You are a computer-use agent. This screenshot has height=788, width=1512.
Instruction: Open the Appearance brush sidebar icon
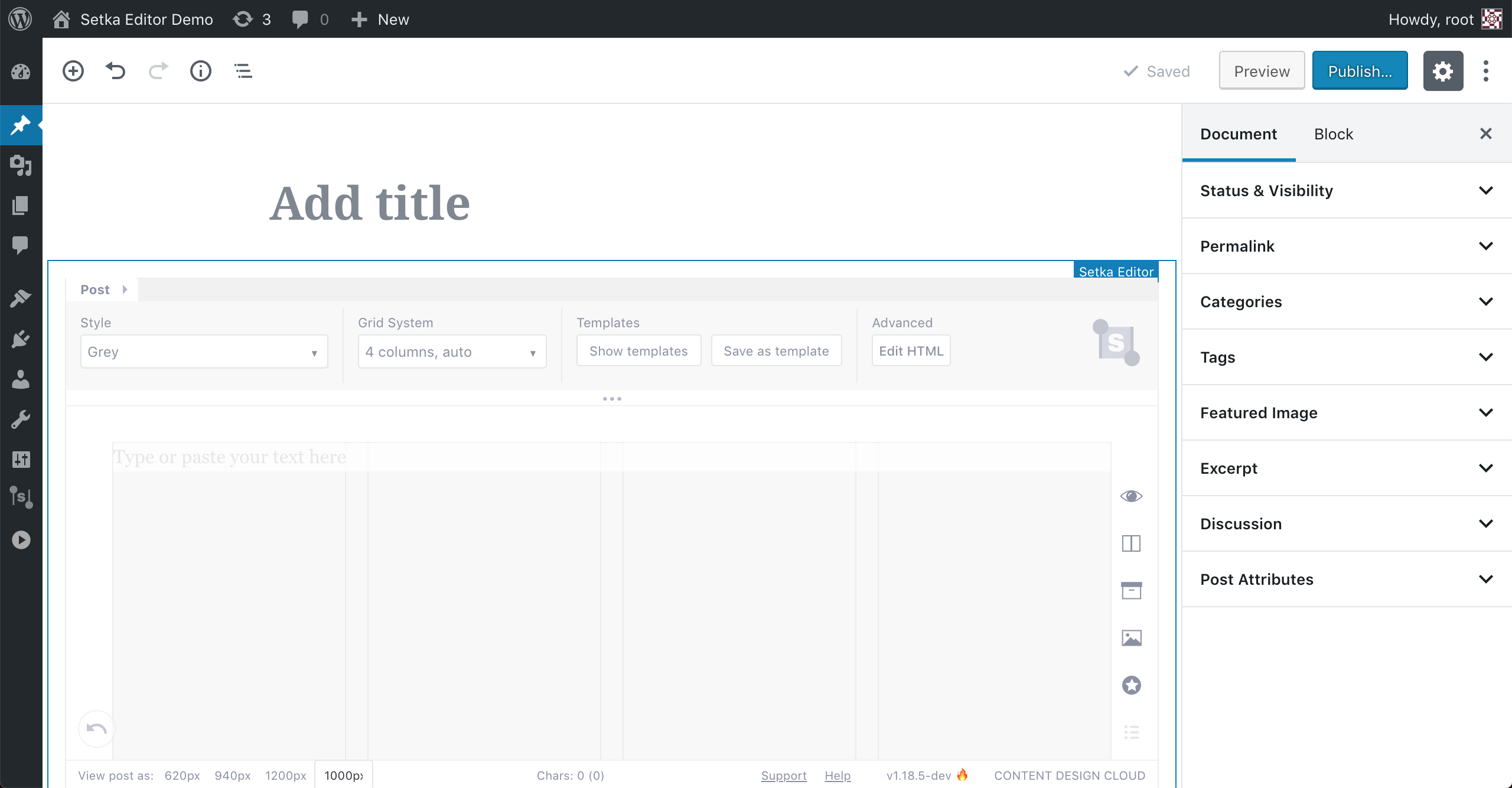pos(21,298)
